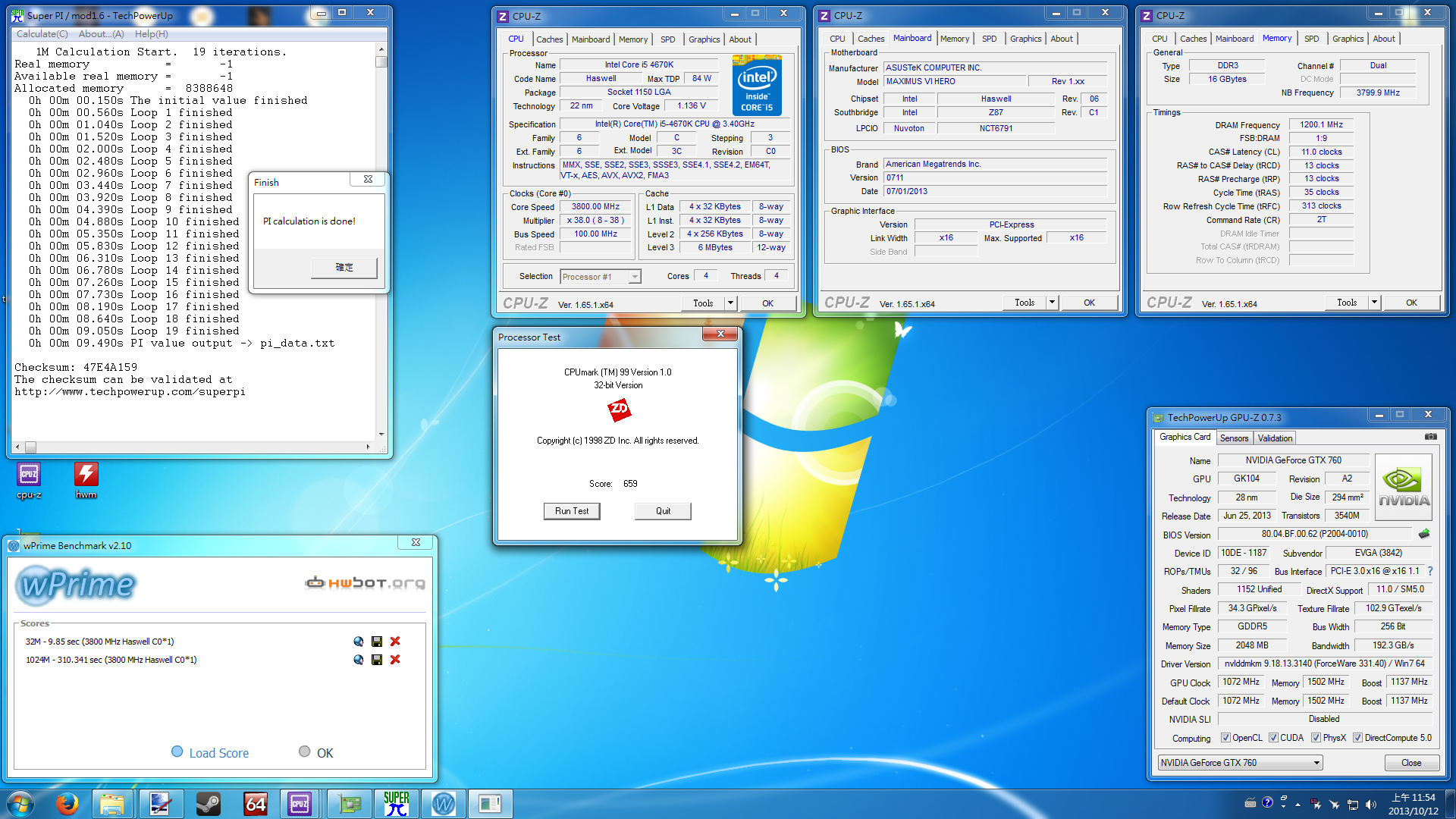Select the OK radio button in wPrime
Image resolution: width=1456 pixels, height=819 pixels.
pyautogui.click(x=305, y=752)
